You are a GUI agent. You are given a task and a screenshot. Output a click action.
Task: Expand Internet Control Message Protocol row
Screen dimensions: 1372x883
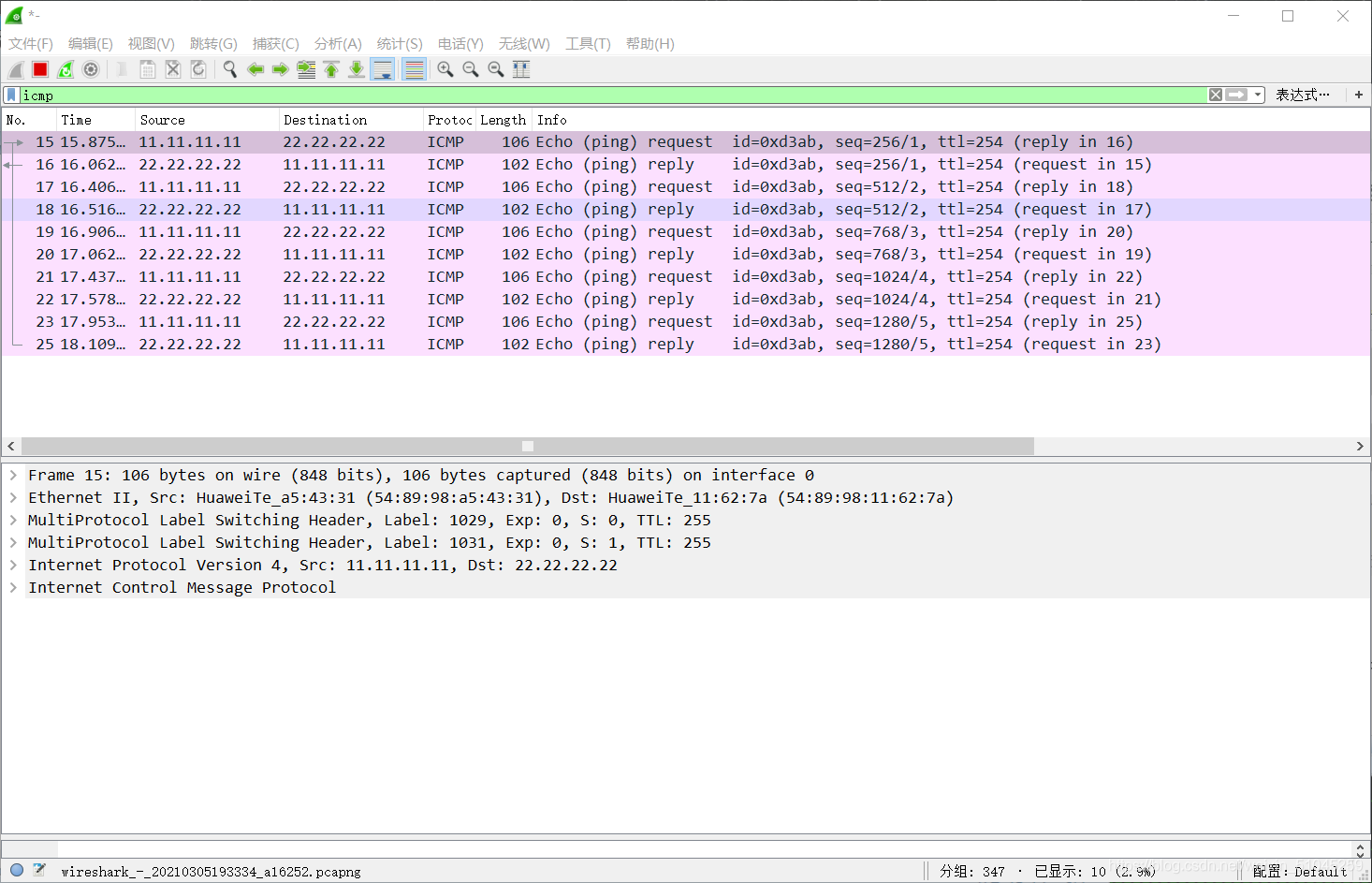click(13, 587)
